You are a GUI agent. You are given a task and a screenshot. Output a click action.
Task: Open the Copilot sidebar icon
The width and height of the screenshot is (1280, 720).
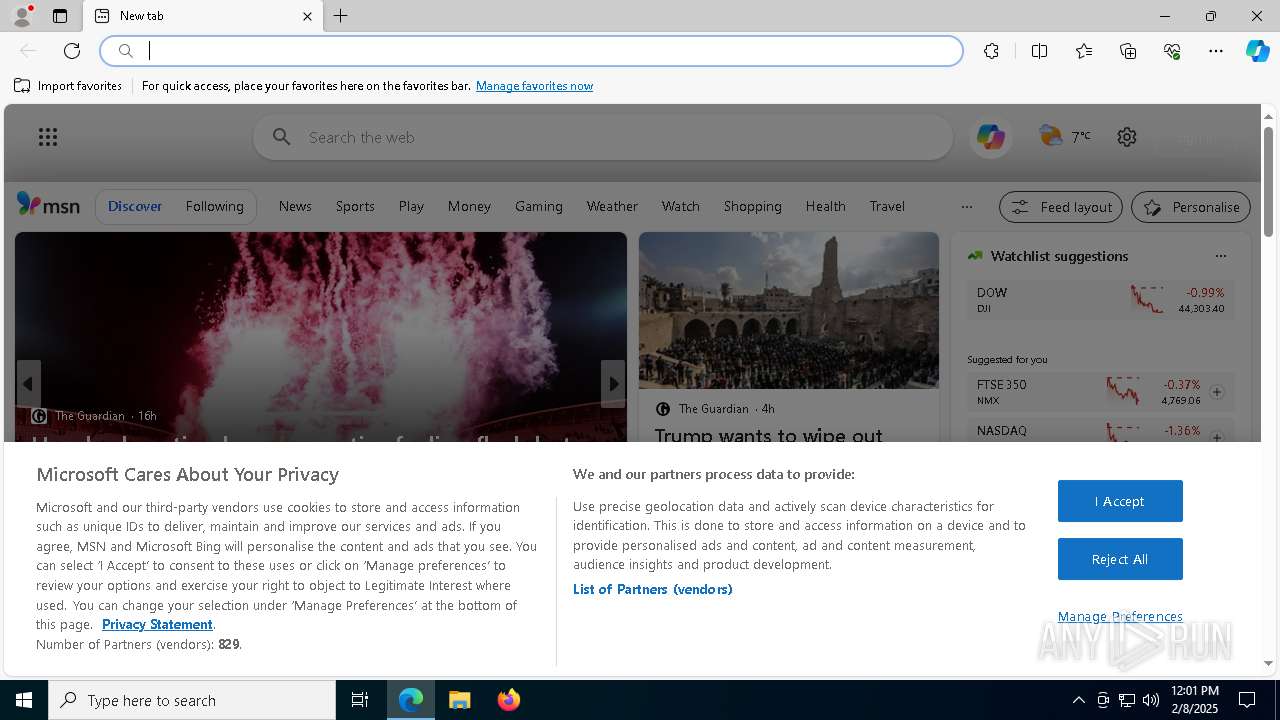(1257, 51)
